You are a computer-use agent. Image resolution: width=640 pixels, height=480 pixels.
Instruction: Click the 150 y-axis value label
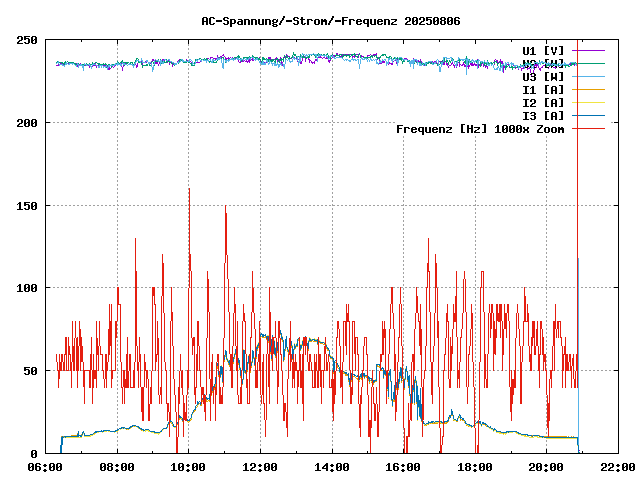27,205
